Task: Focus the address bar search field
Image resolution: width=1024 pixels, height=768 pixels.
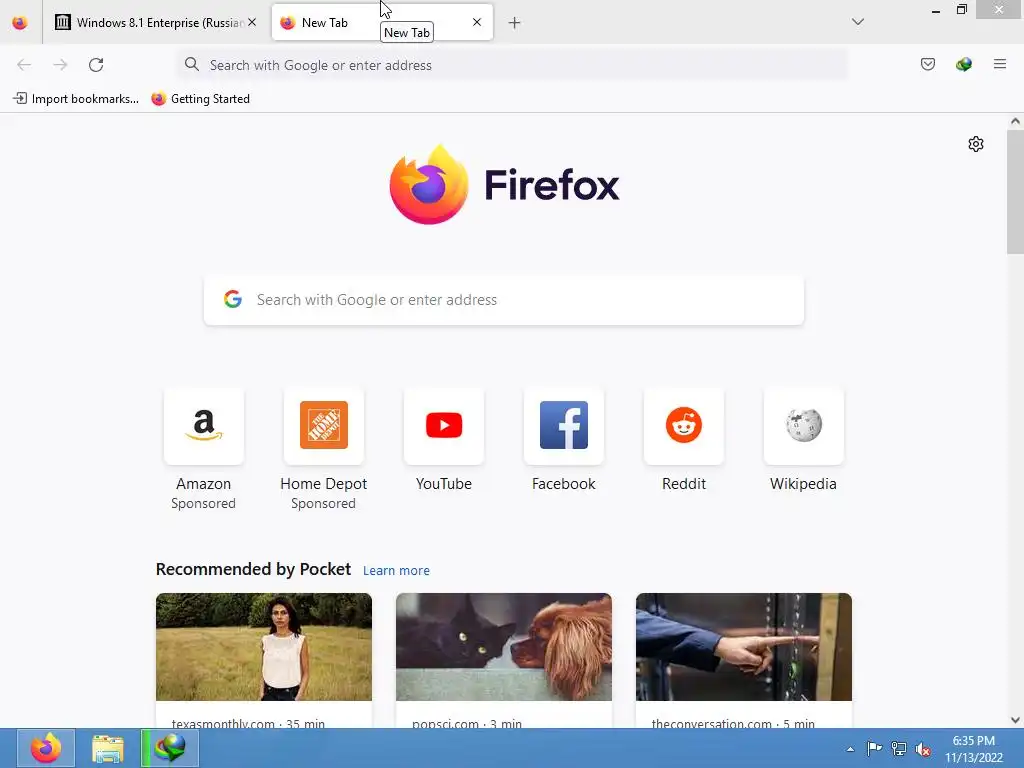Action: (x=513, y=65)
